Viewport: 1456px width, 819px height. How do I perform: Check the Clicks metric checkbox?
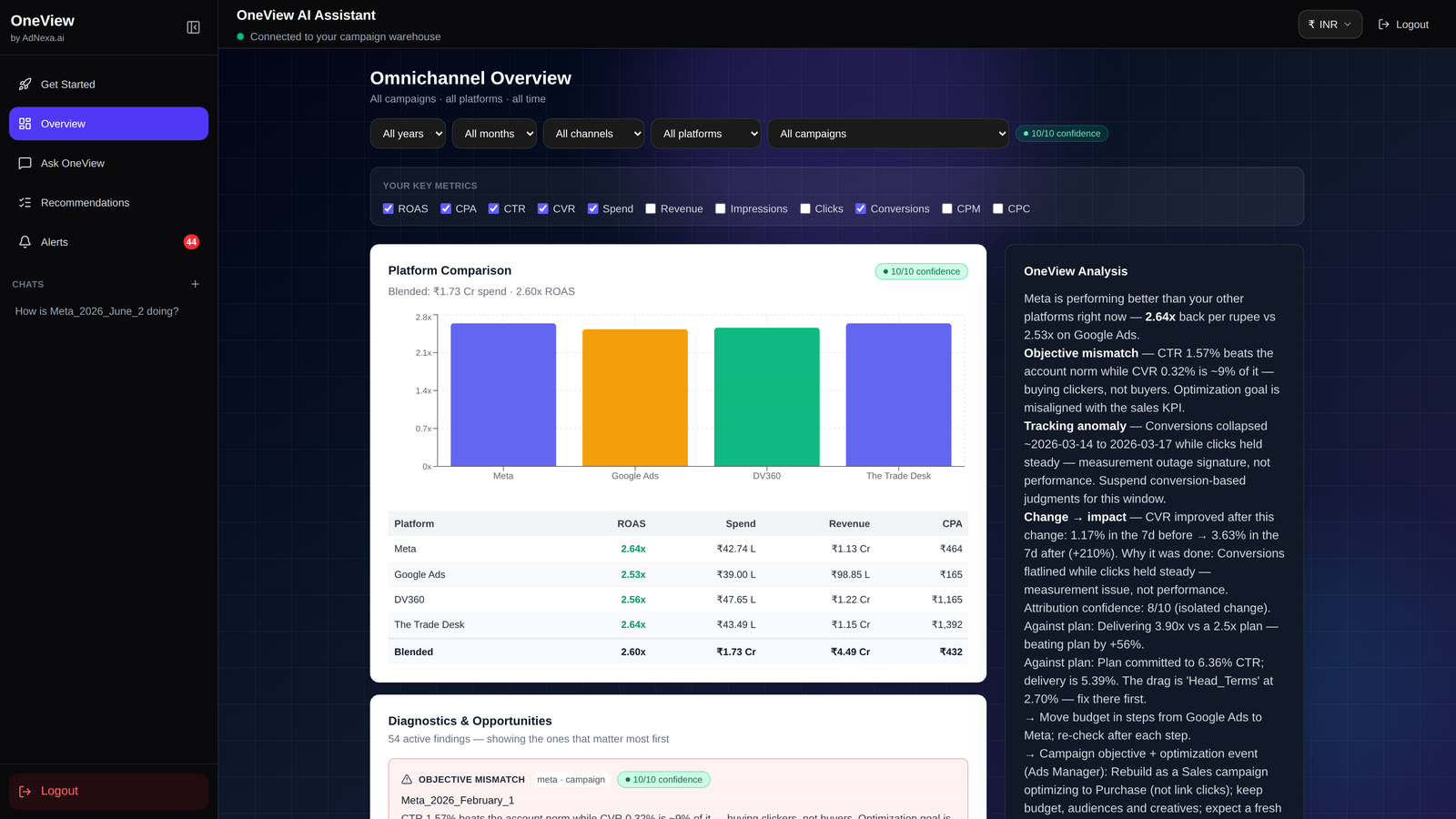click(x=805, y=208)
